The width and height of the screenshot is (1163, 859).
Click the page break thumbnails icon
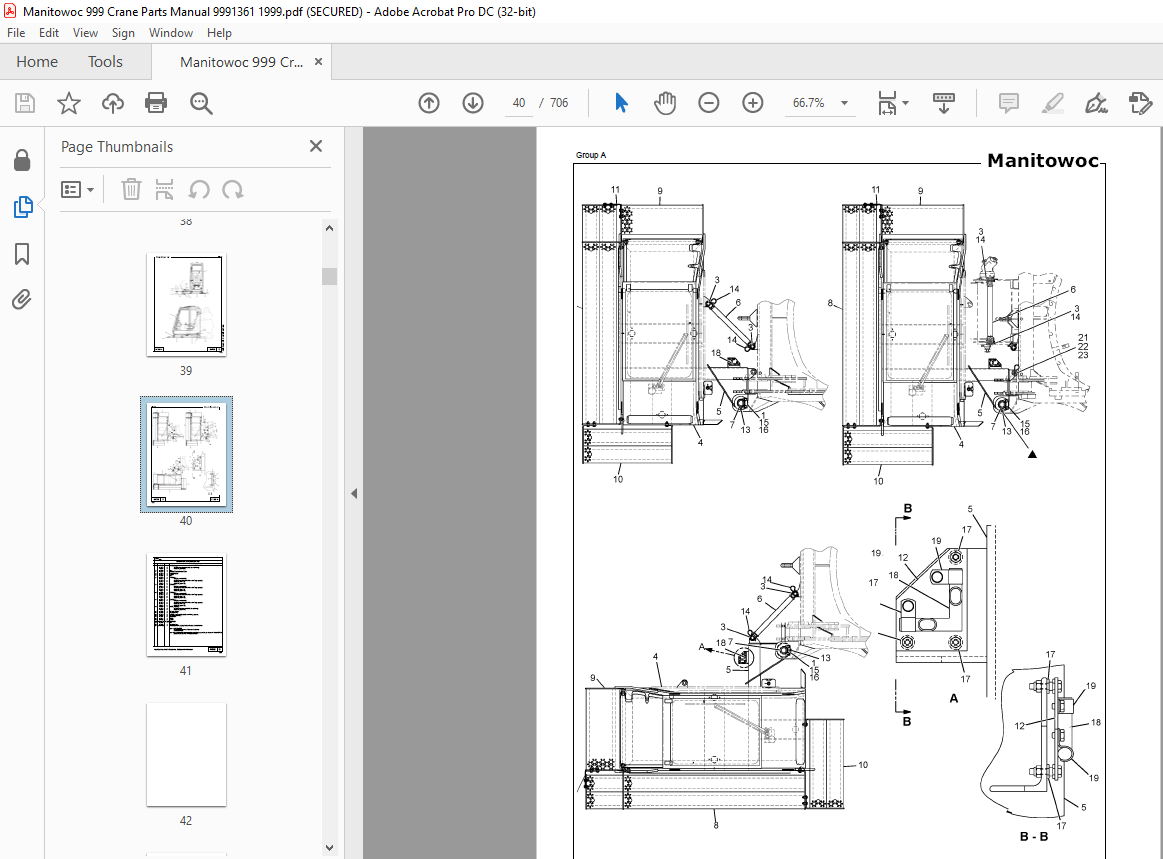[165, 190]
